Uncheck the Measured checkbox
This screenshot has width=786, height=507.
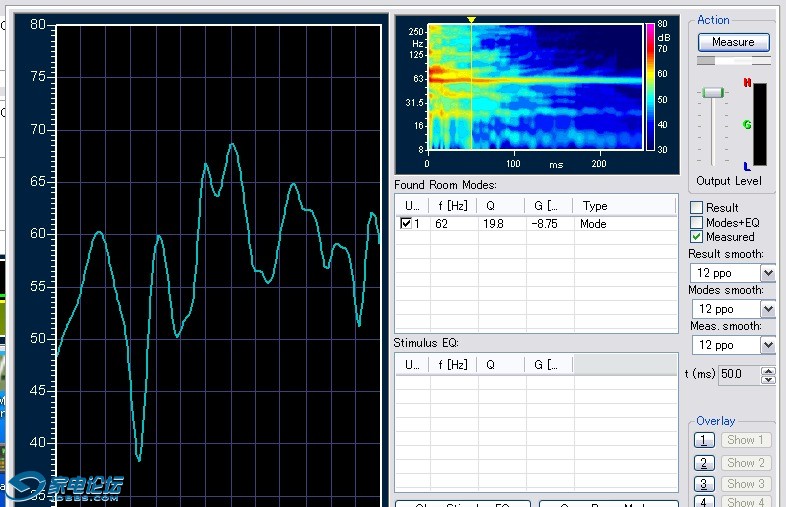(697, 237)
